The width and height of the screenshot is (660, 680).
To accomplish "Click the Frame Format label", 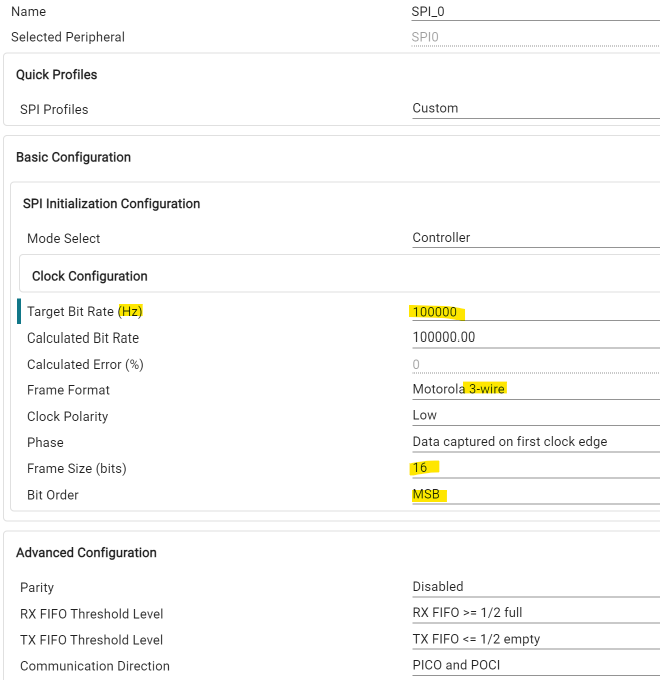I will 68,390.
